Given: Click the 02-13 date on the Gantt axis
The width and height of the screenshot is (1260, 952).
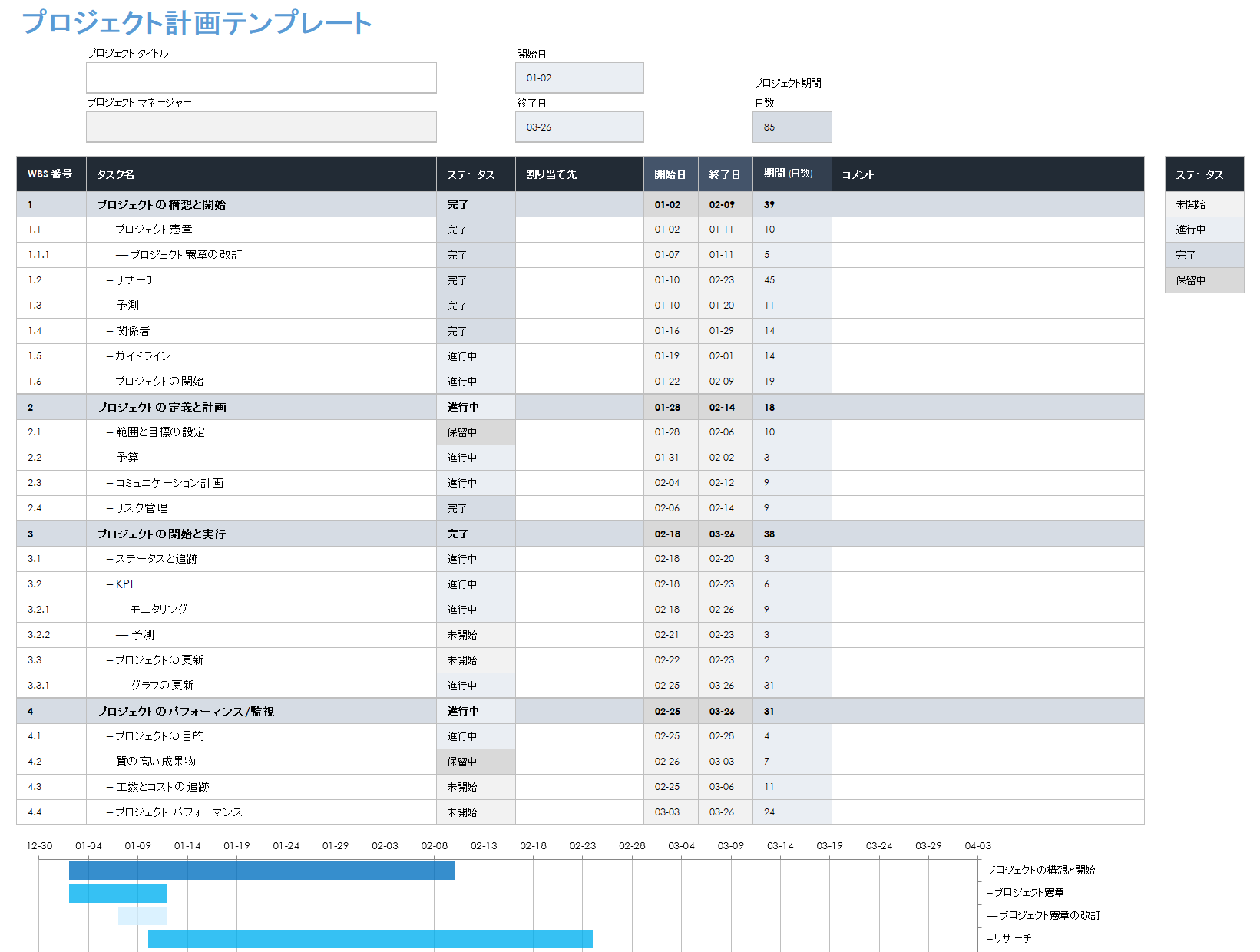Looking at the screenshot, I should click(x=484, y=846).
